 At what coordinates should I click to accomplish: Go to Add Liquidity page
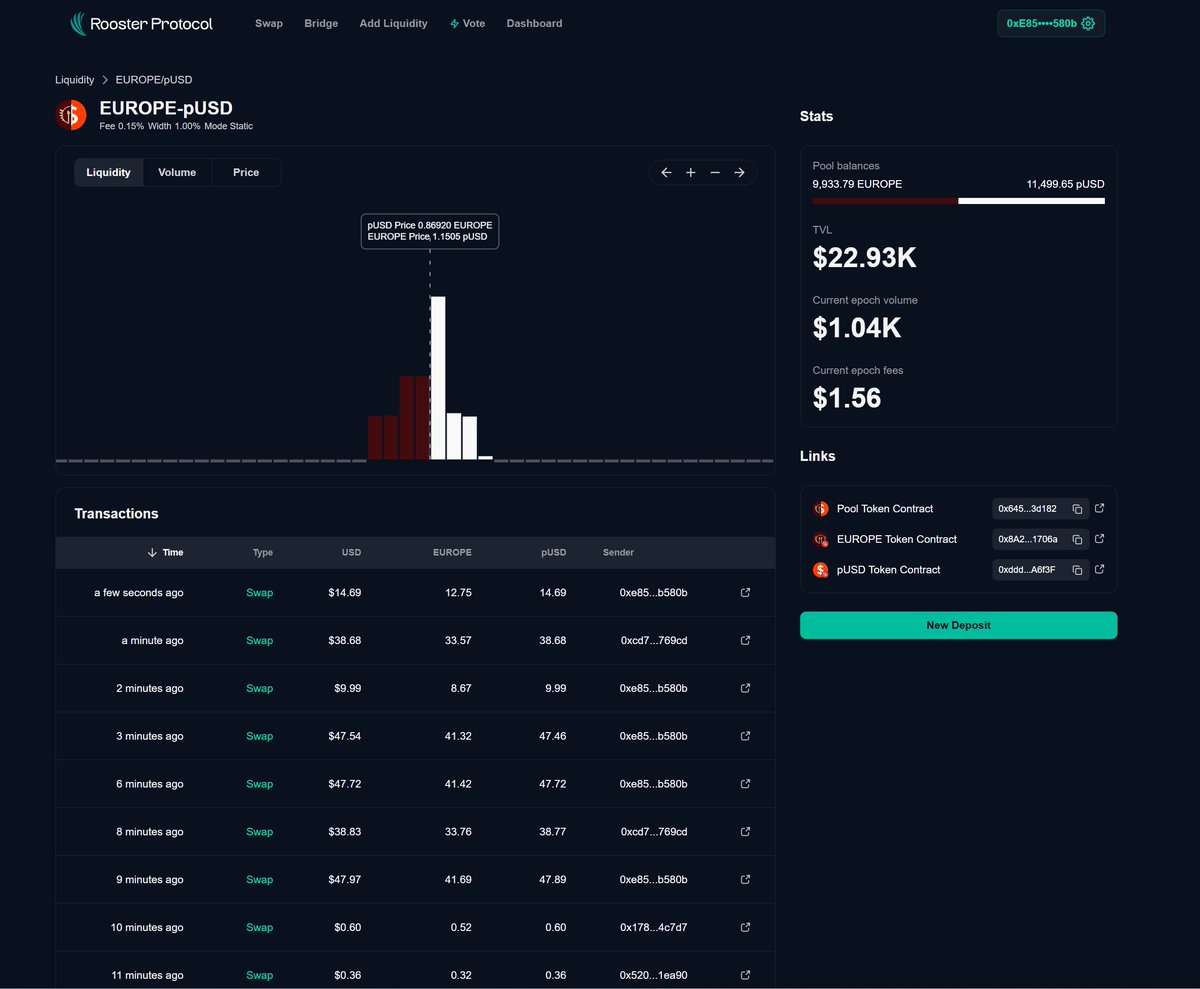point(393,23)
